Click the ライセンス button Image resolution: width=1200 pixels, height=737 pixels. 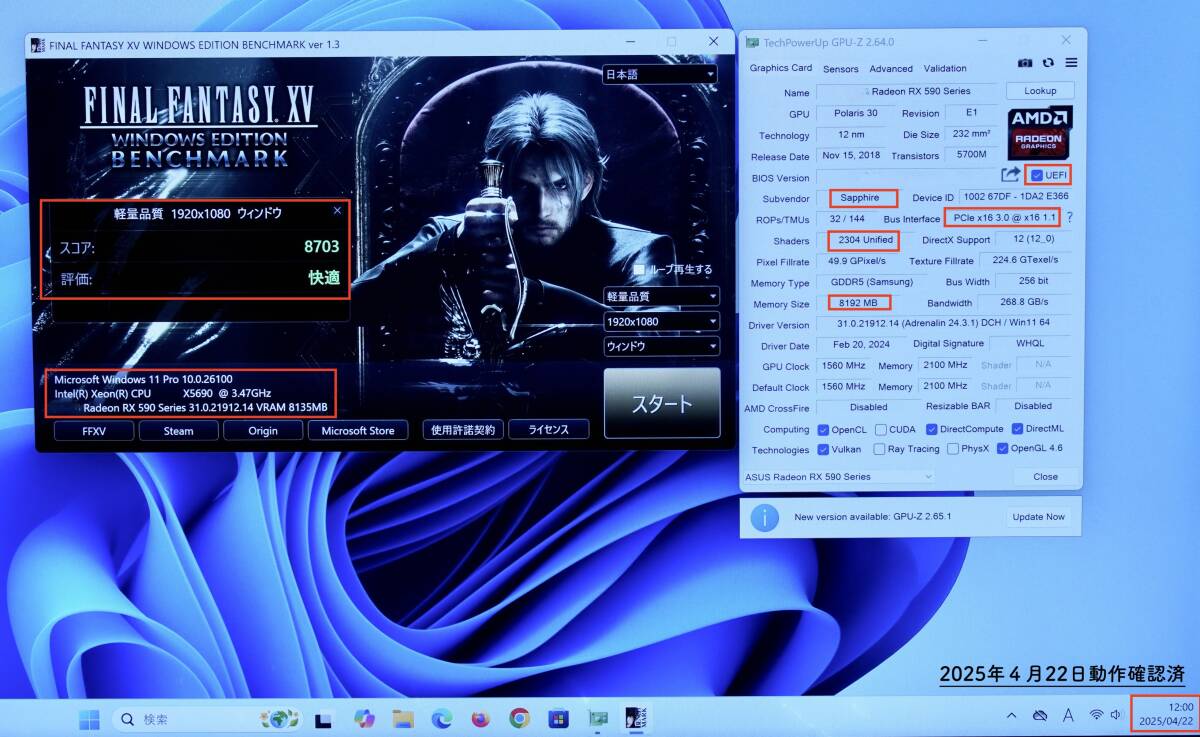[x=548, y=430]
